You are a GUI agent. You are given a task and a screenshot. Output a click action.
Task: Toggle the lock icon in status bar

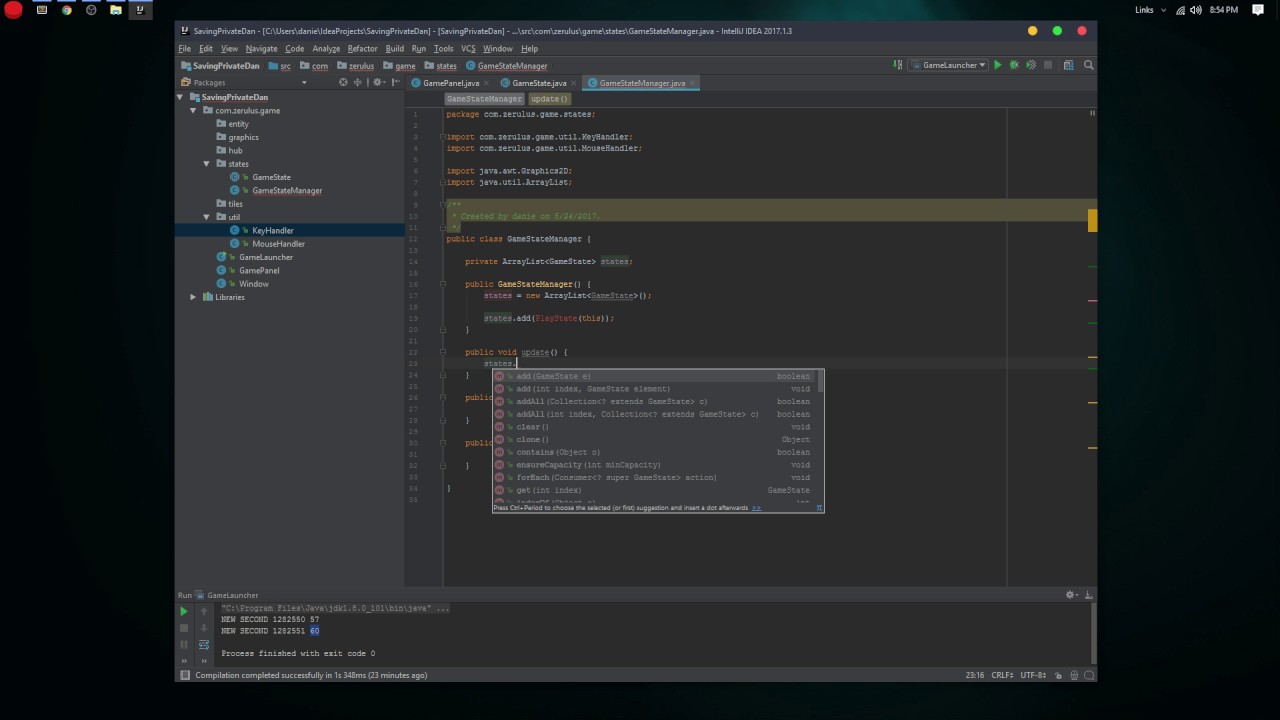1060,675
